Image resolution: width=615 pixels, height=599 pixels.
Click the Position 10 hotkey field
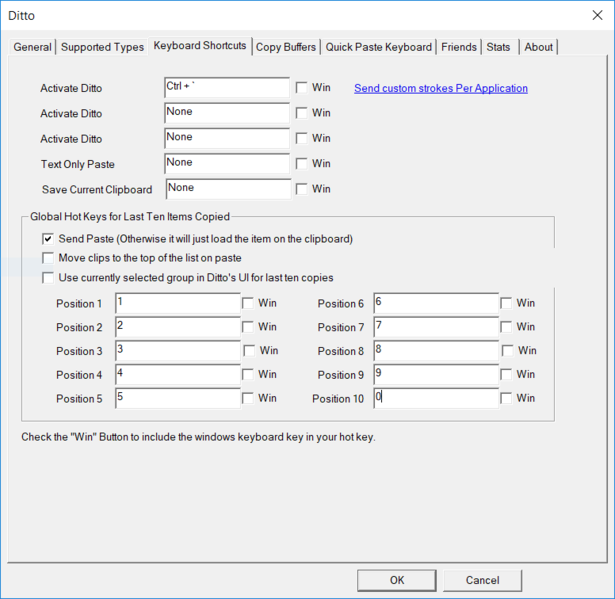(436, 399)
